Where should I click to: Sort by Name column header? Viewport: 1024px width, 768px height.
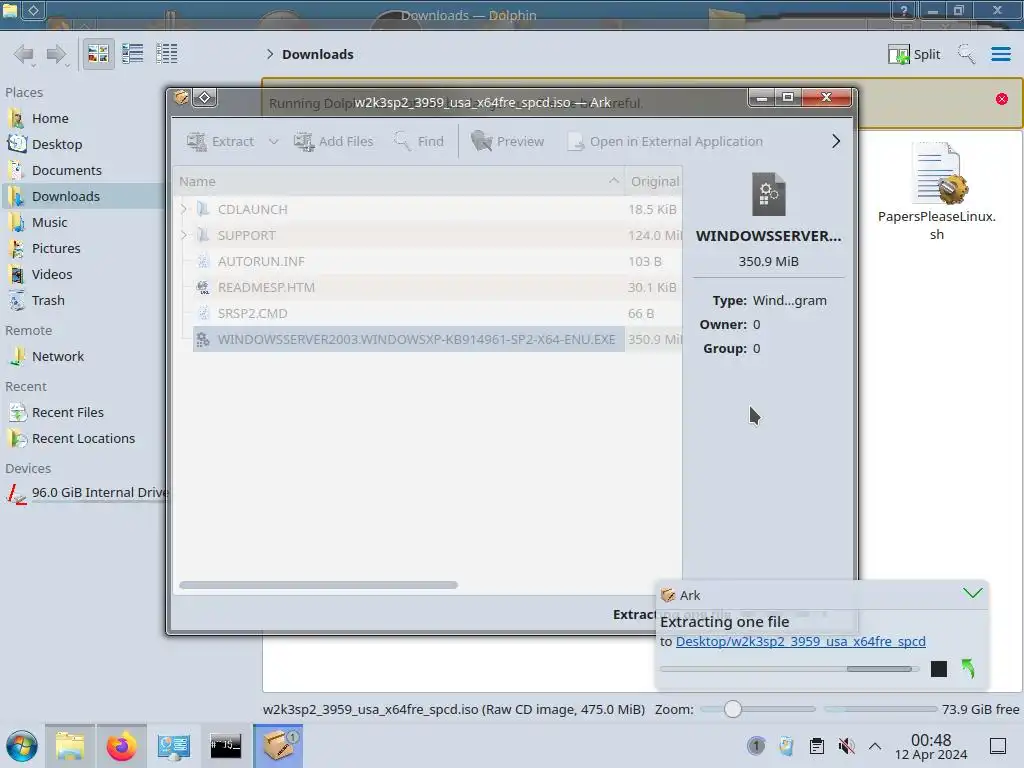pos(399,182)
